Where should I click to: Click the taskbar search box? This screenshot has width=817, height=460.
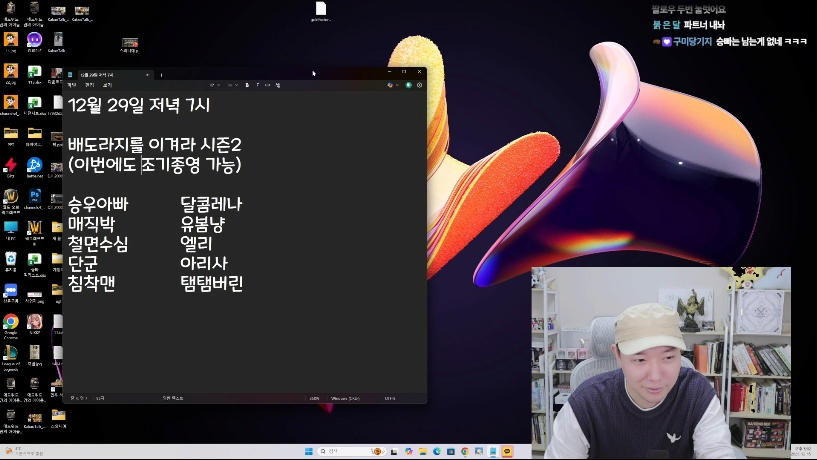point(346,451)
